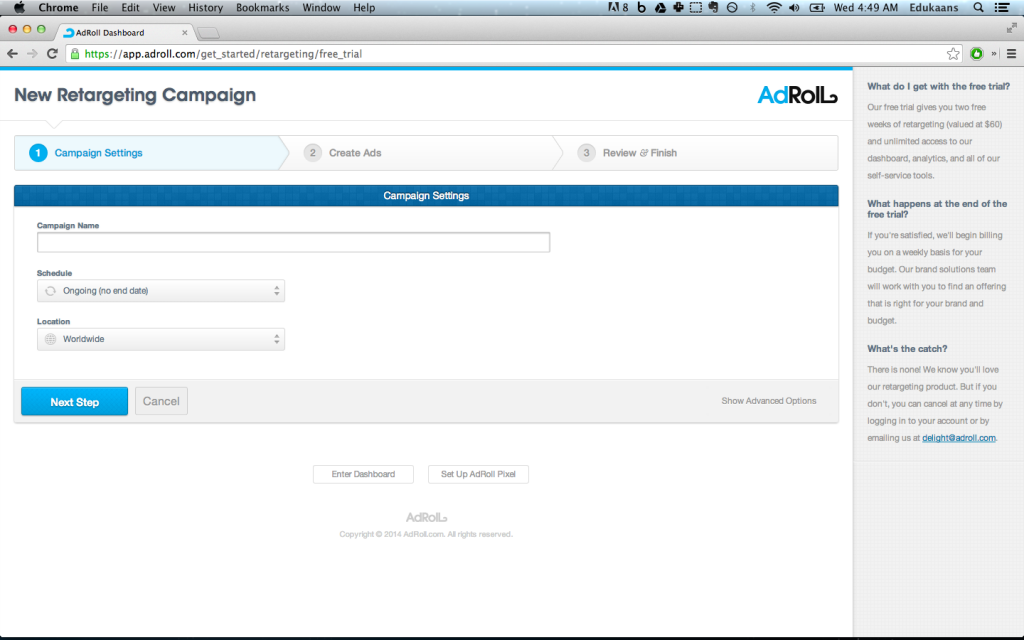Click 'What do I get with the free trial?' heading
The height and width of the screenshot is (640, 1024).
938,86
